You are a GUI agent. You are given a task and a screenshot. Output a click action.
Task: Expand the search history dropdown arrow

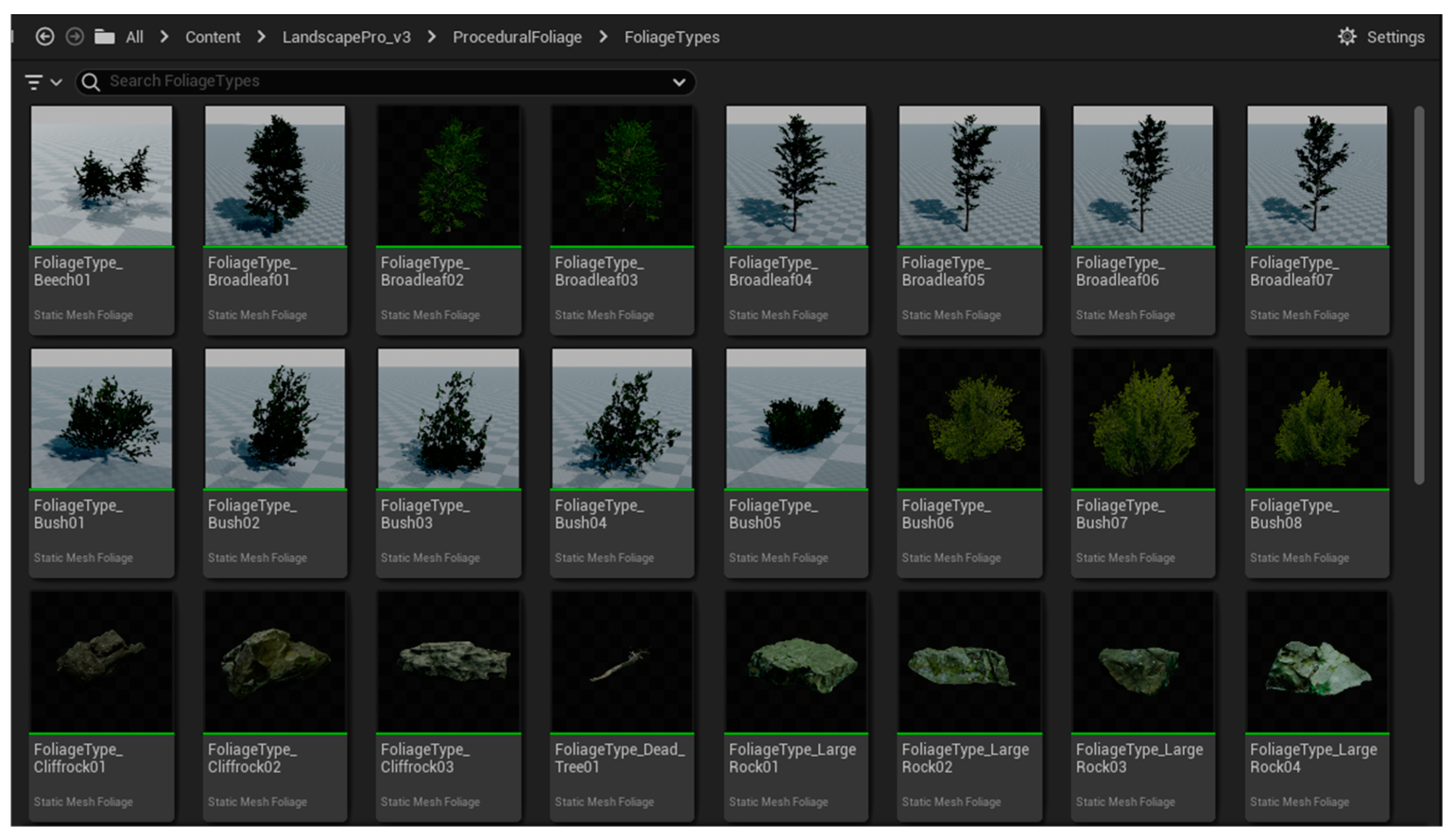pos(679,82)
